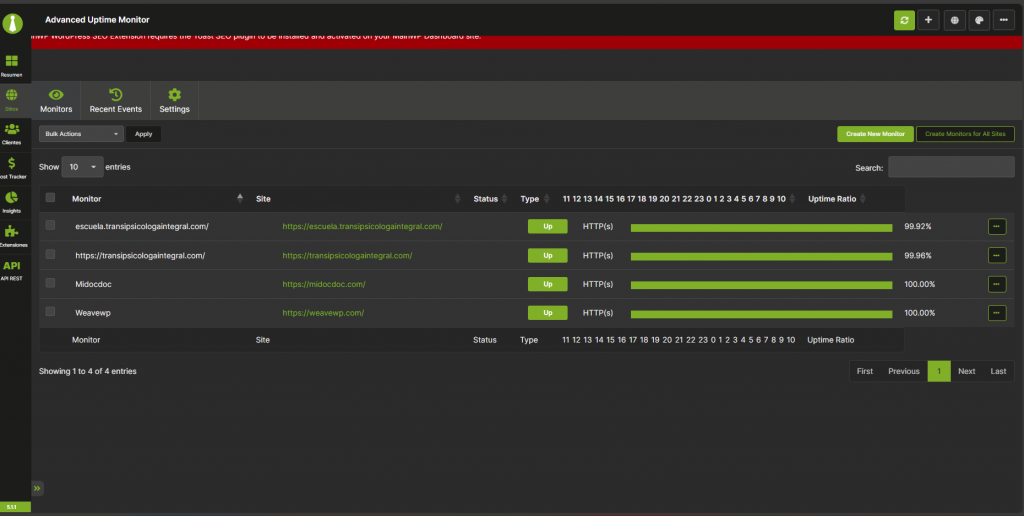This screenshot has width=1024, height=516.
Task: Focus the Search input field
Action: [x=951, y=167]
